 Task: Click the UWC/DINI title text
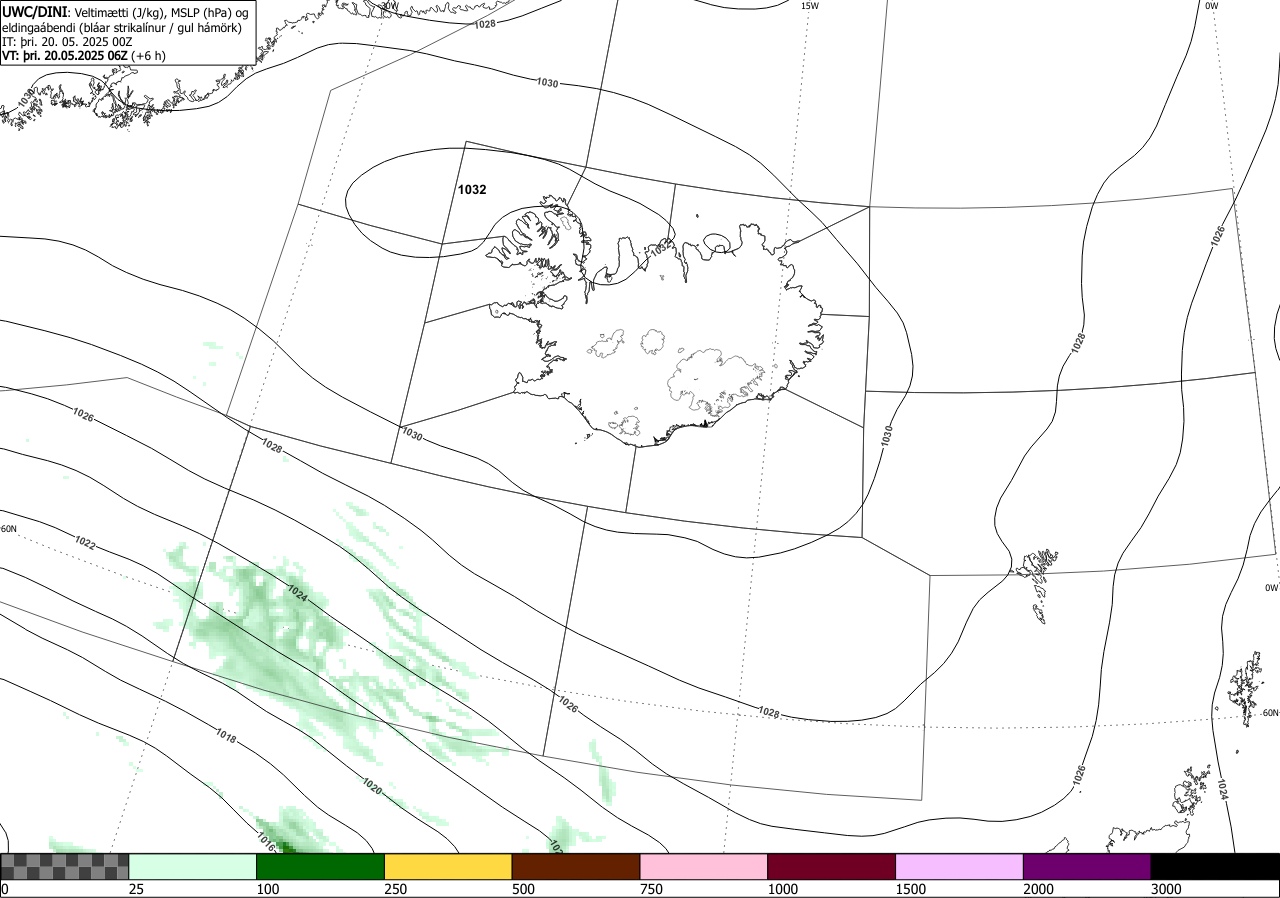(x=34, y=11)
